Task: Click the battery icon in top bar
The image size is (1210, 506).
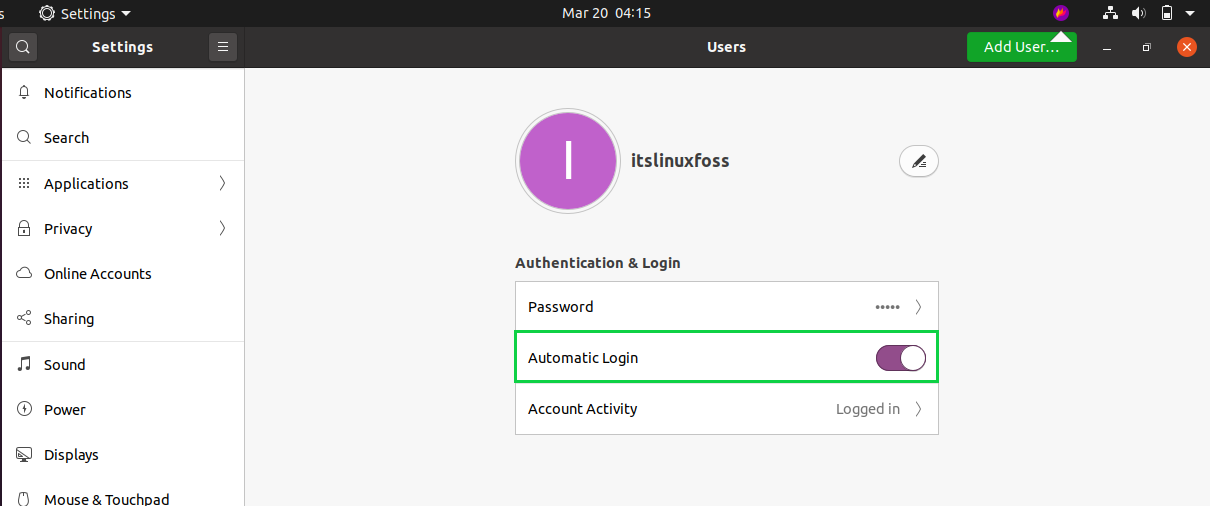Action: [x=1166, y=13]
